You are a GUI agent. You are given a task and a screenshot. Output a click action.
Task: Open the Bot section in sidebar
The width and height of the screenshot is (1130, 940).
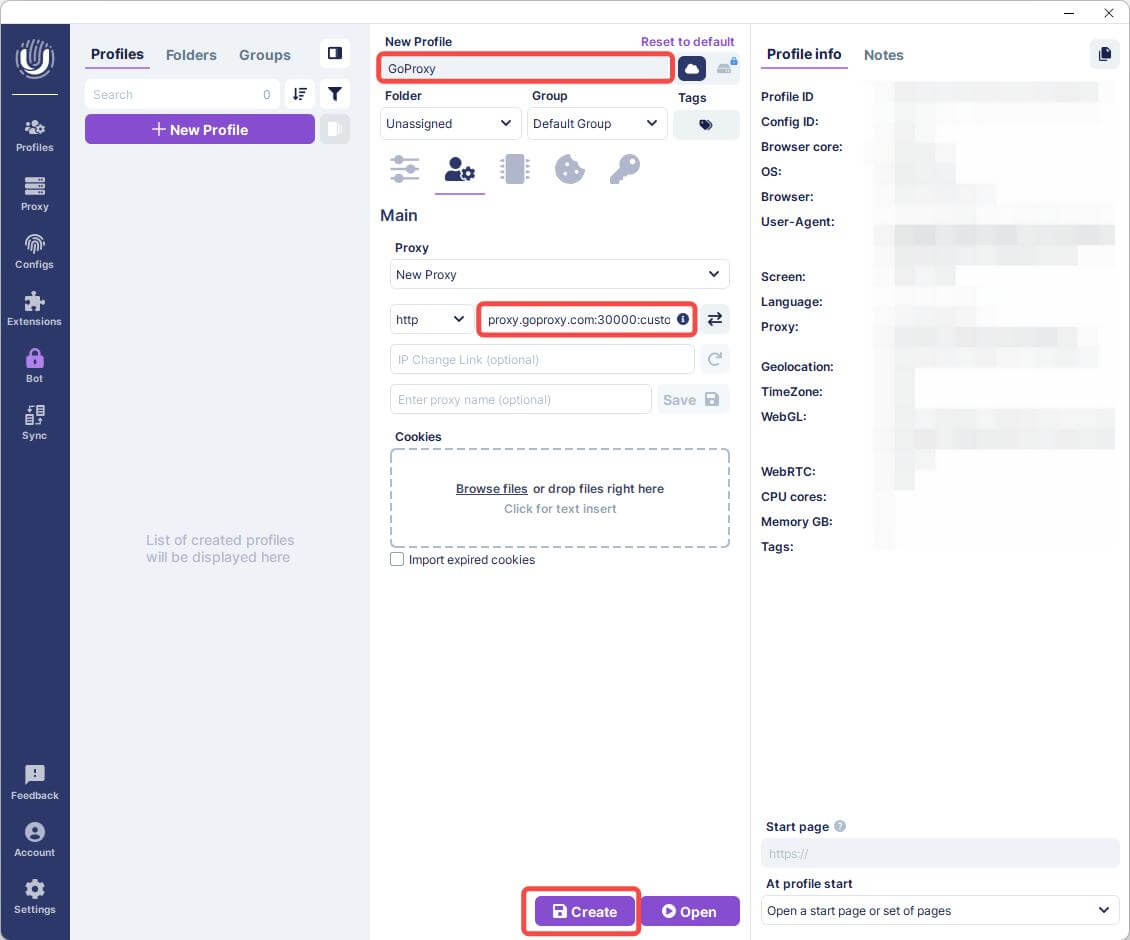(34, 363)
